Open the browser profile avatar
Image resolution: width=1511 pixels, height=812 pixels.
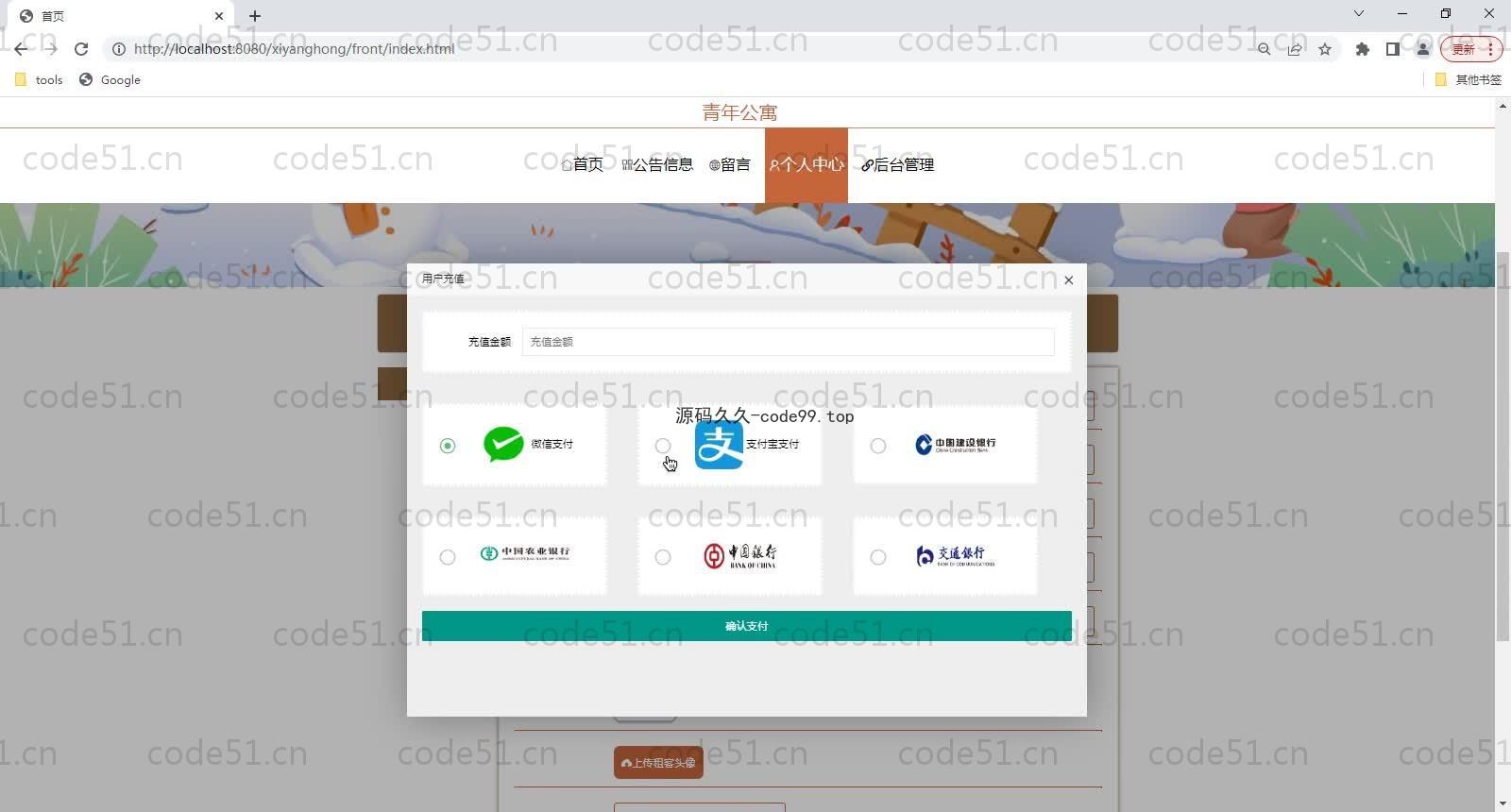(x=1422, y=49)
